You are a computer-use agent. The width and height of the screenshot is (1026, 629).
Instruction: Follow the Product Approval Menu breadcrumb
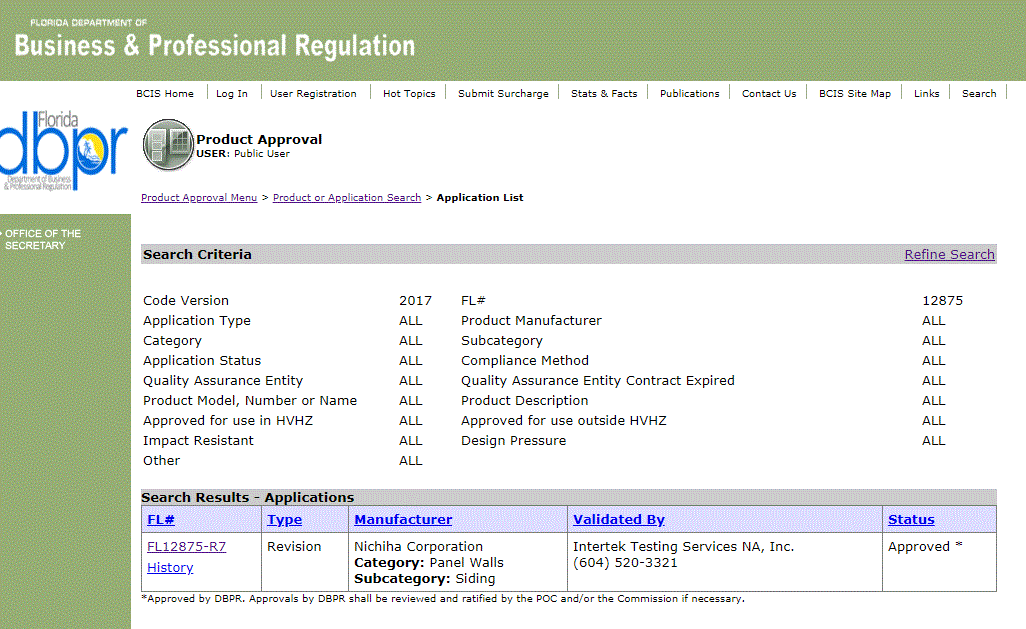click(199, 198)
